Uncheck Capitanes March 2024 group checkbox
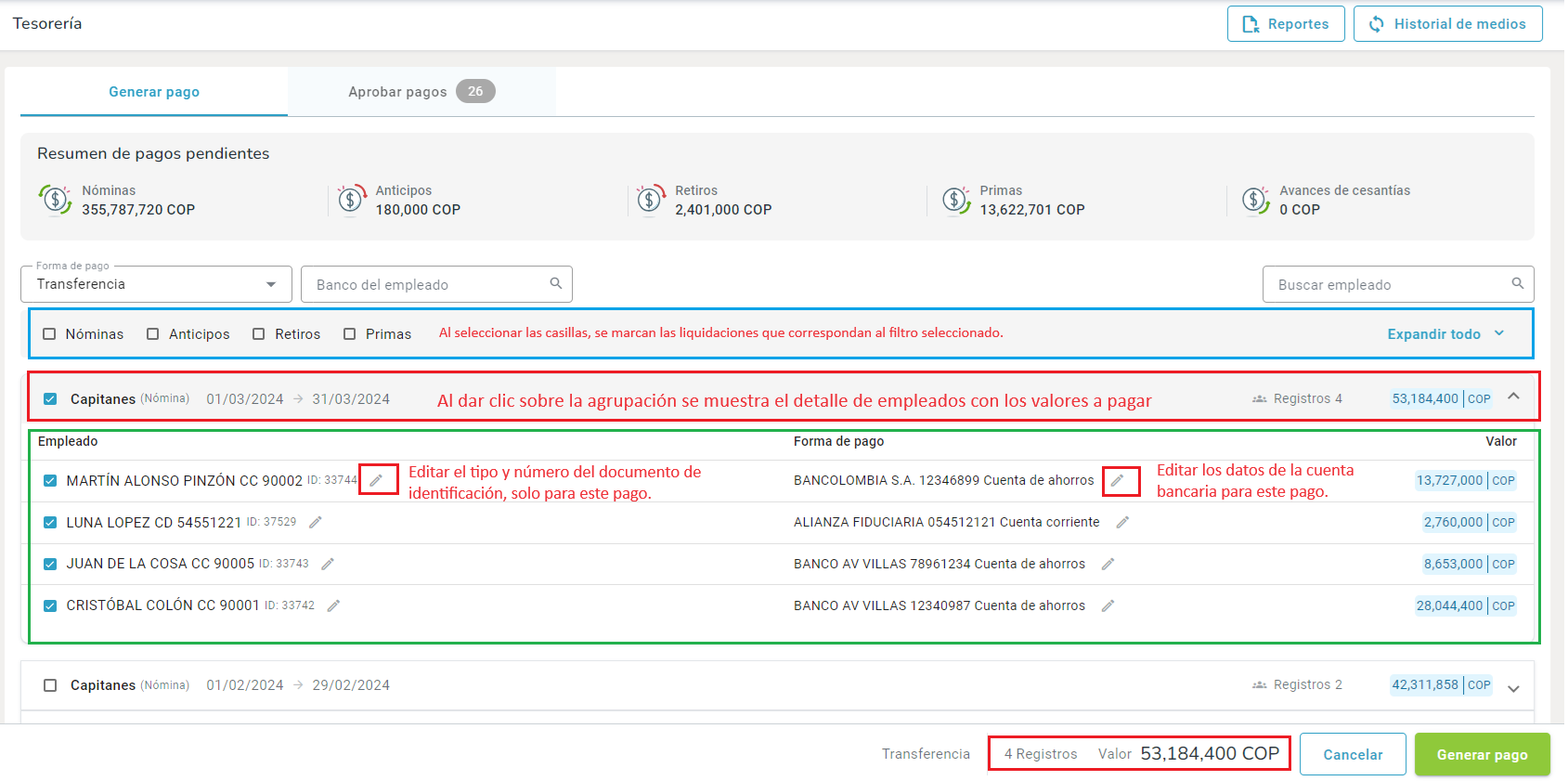 pyautogui.click(x=50, y=398)
